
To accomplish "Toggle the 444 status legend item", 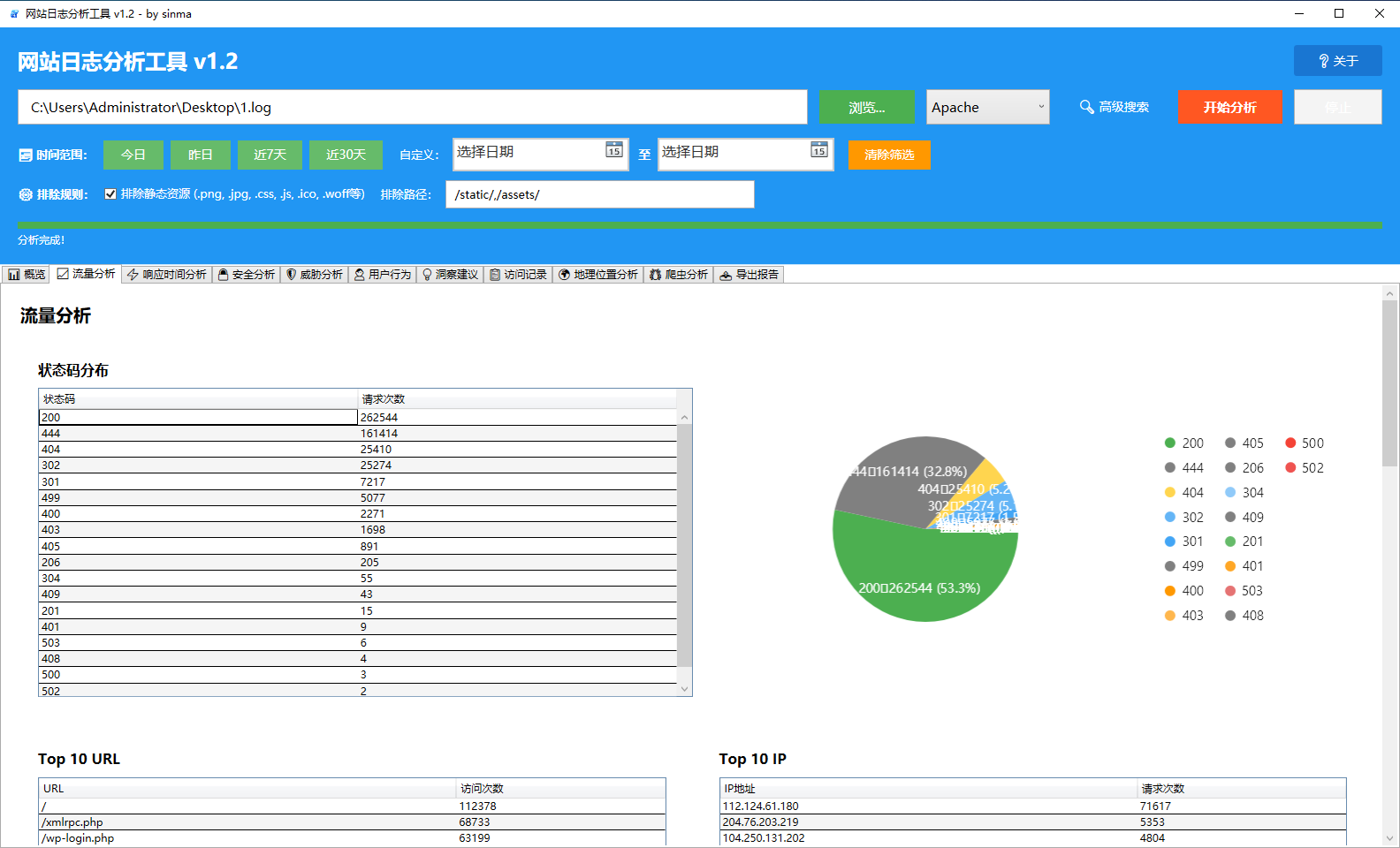I will [1183, 468].
